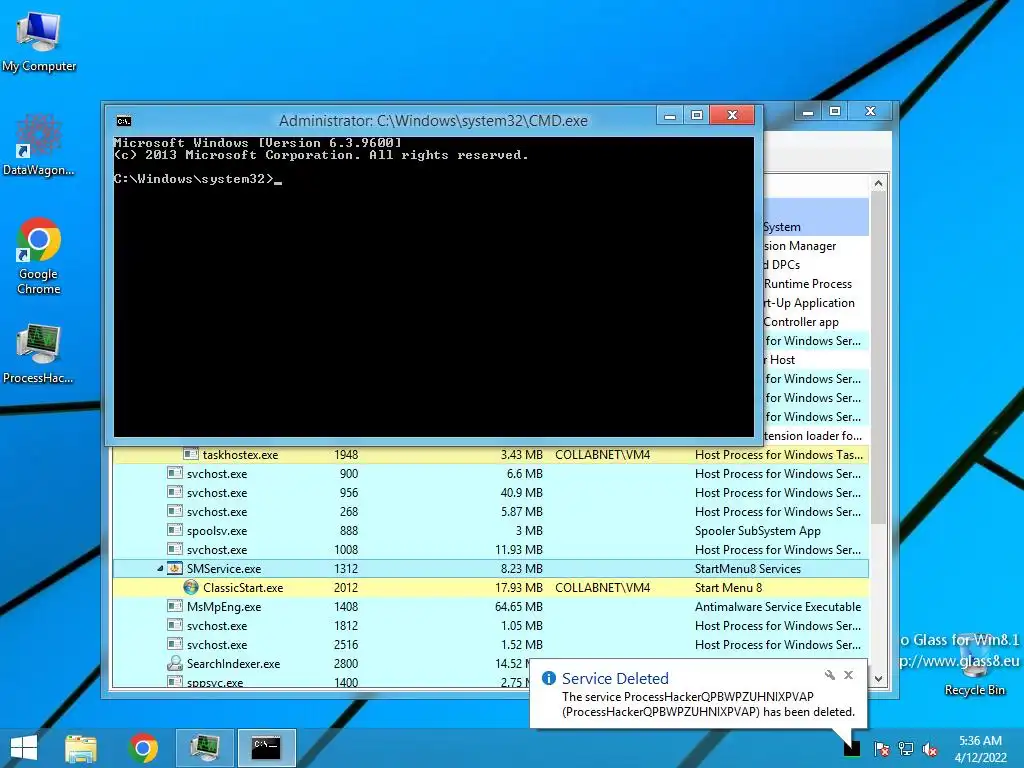Click the 40.9 MB memory value
Image resolution: width=1024 pixels, height=768 pixels.
click(521, 492)
